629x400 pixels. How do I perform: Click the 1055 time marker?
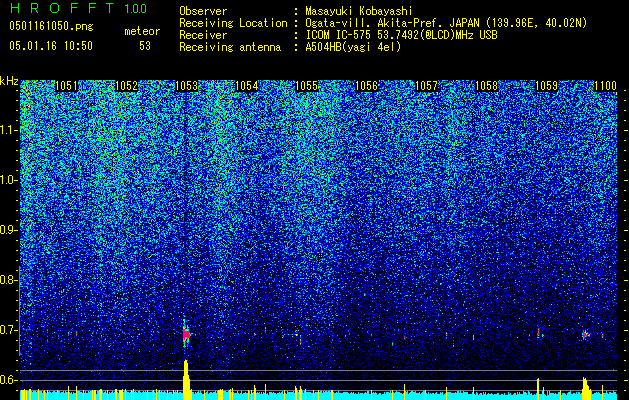(306, 86)
